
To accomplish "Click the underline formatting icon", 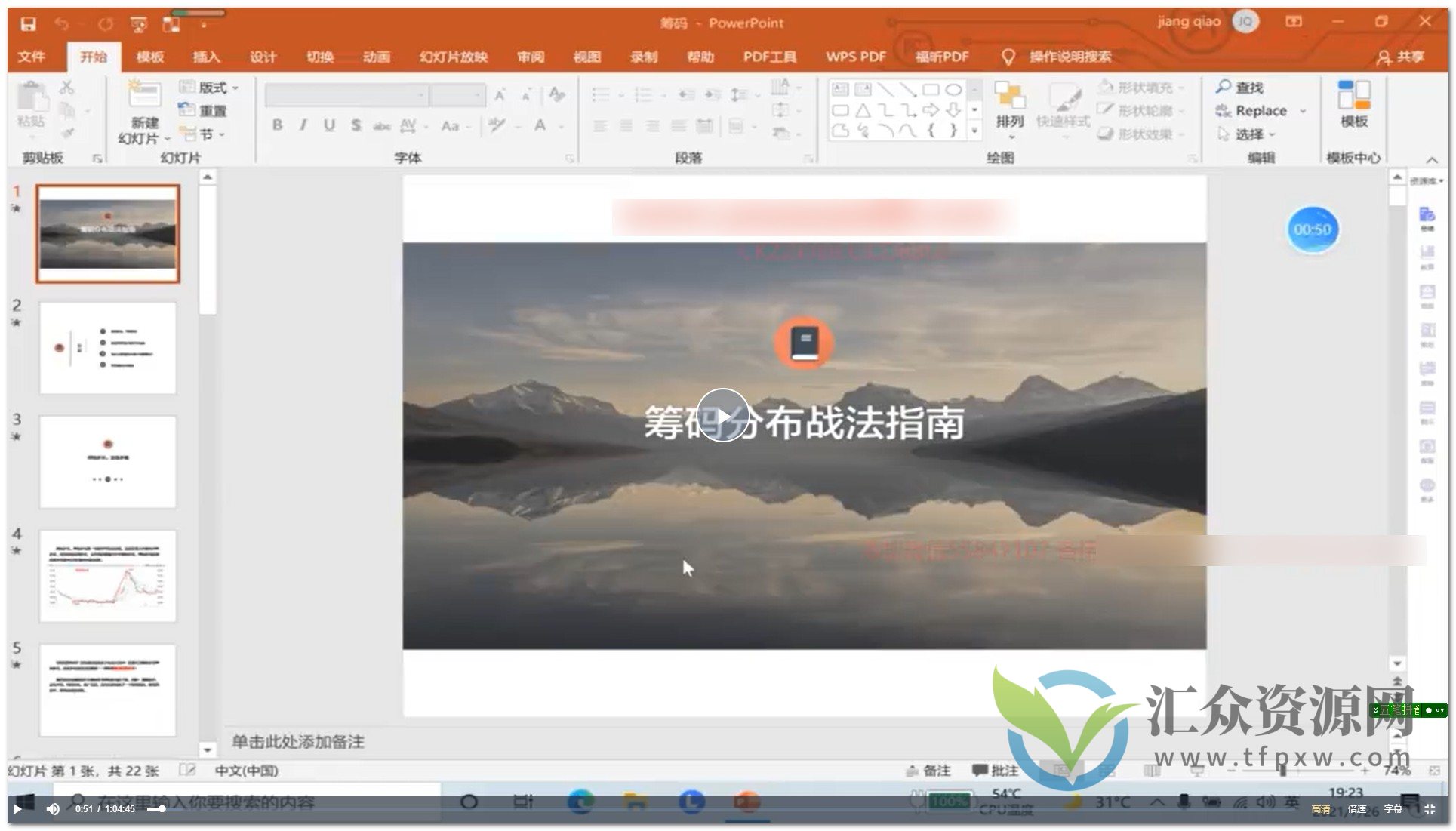I will tap(328, 126).
